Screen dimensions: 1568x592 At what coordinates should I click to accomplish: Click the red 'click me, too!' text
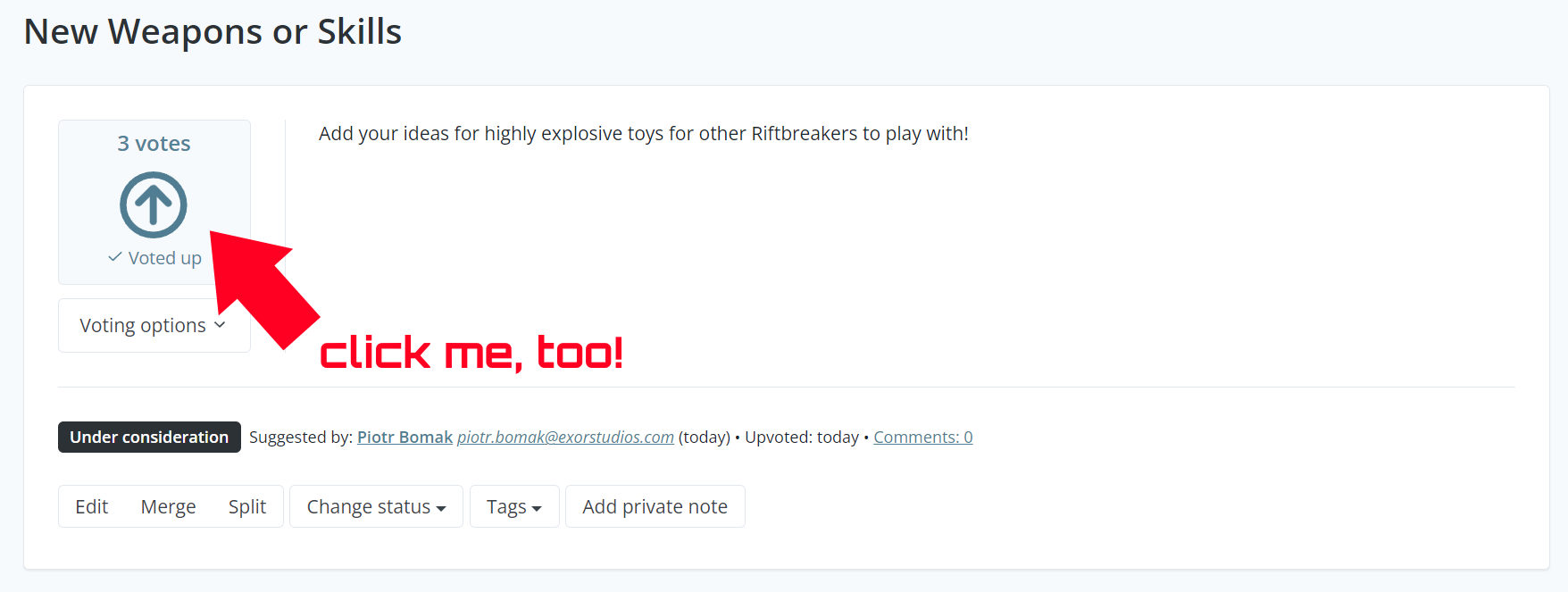click(x=471, y=353)
